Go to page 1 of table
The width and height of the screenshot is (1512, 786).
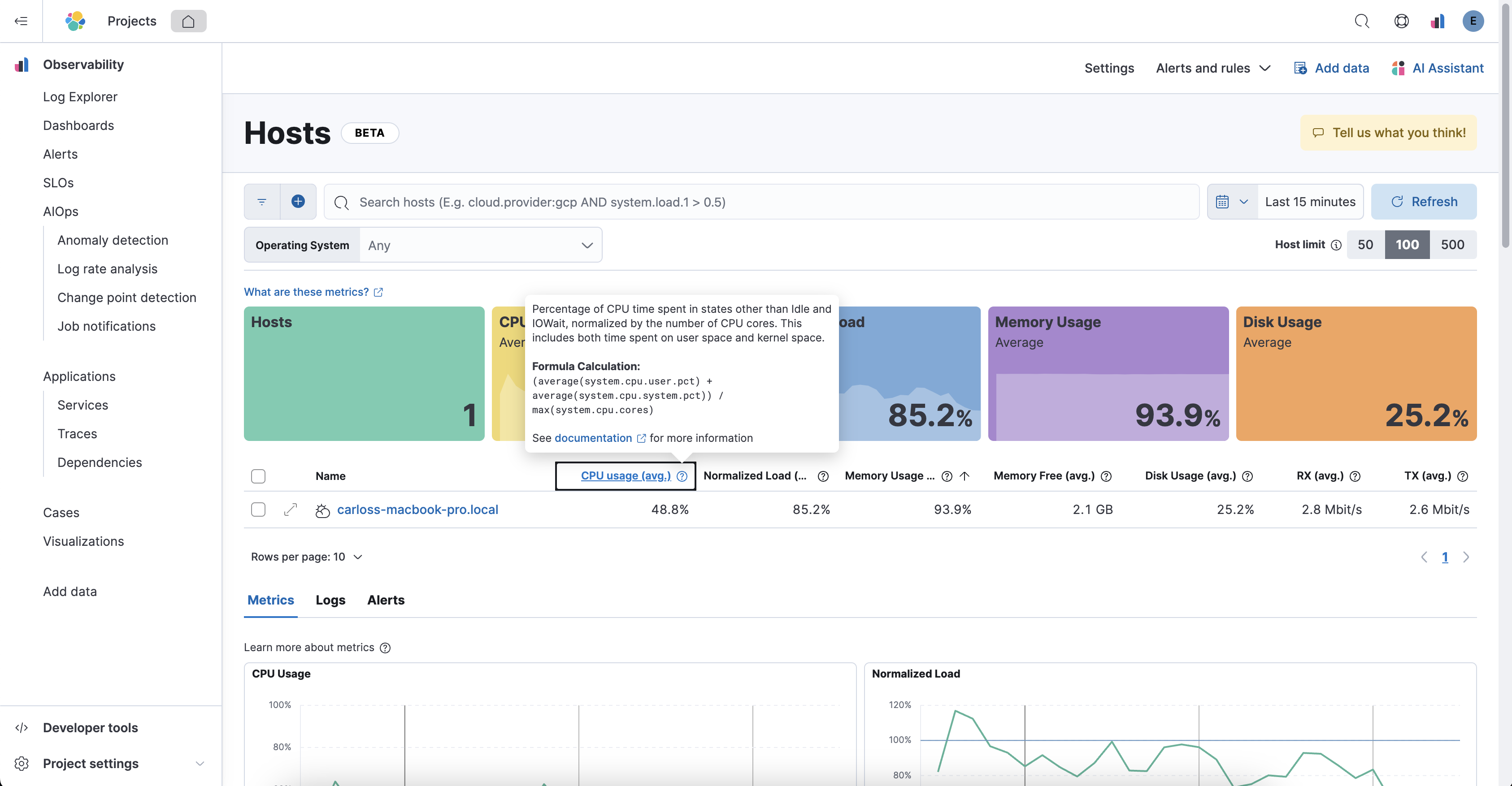(x=1445, y=557)
